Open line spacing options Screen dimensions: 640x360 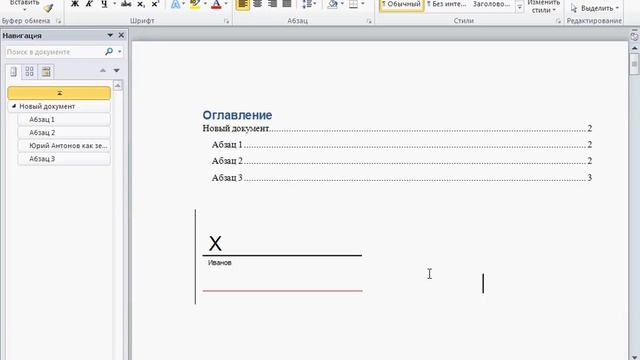tap(309, 4)
